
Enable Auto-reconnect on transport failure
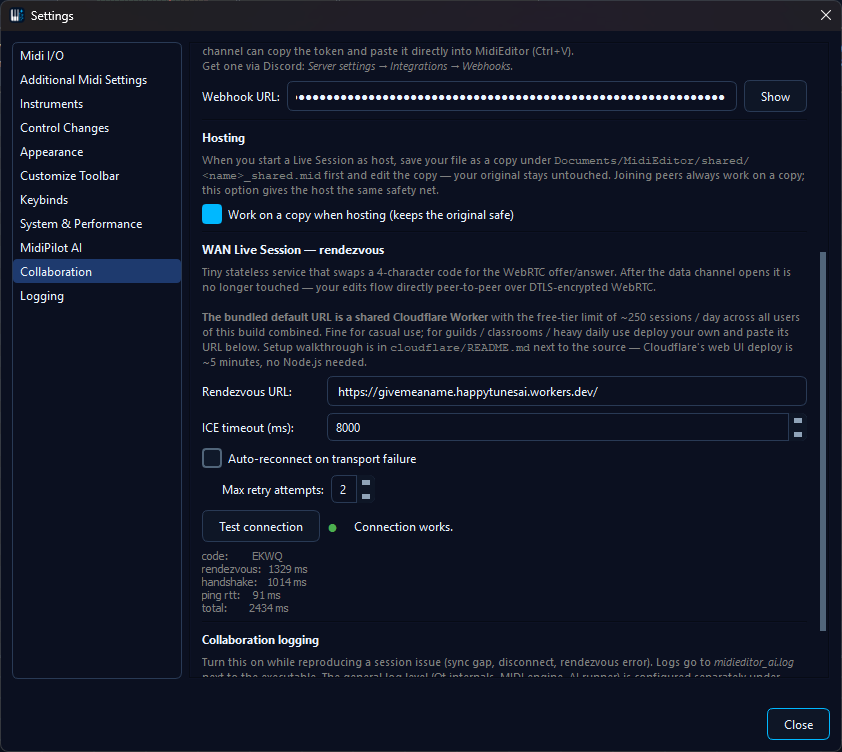click(212, 459)
